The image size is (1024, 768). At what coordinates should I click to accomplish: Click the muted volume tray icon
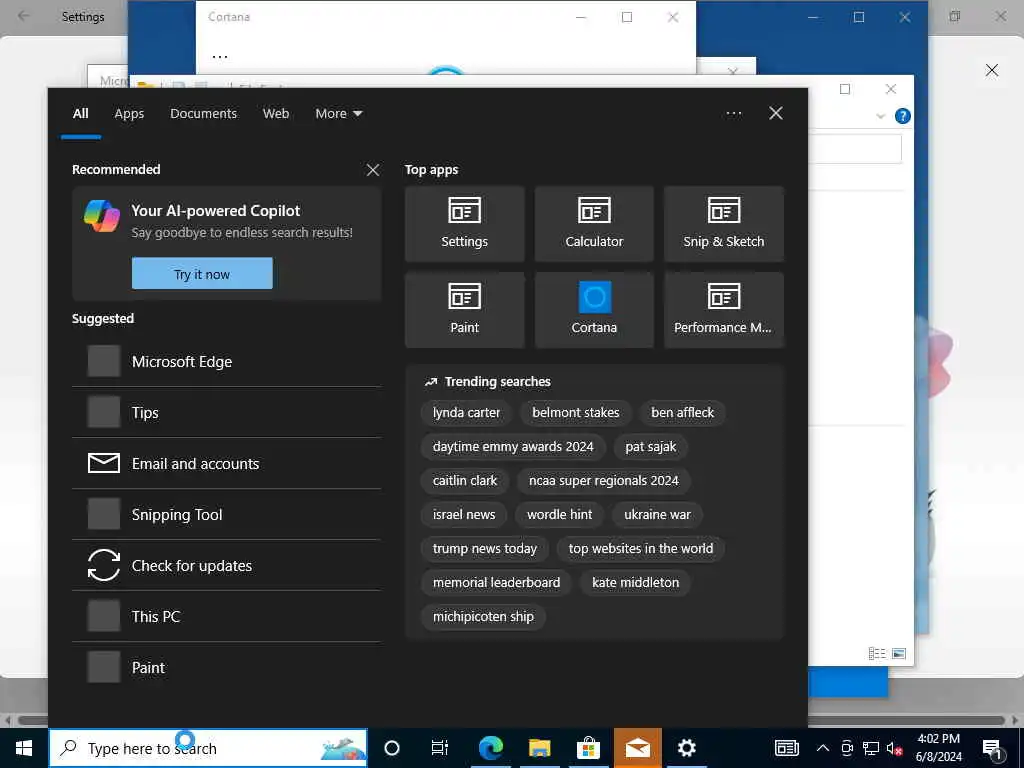[895, 748]
